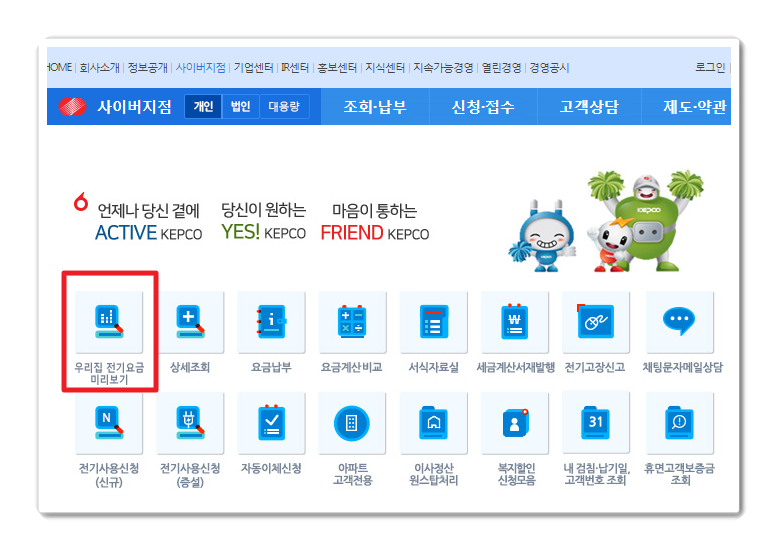This screenshot has height=557, width=784.
Task: Open the 고객상담 menu
Action: 589,106
